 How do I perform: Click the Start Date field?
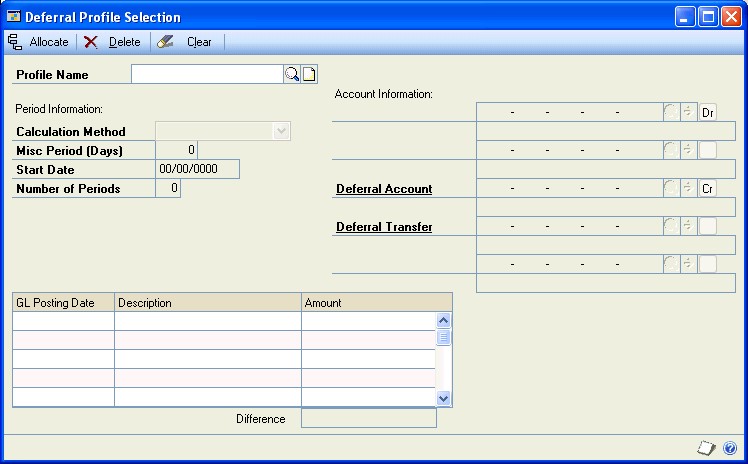click(x=197, y=169)
